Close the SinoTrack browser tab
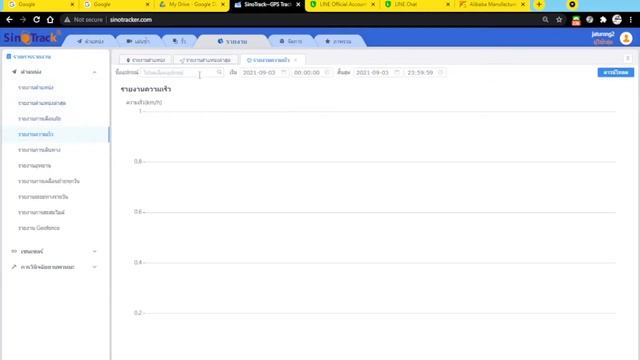 [298, 4]
